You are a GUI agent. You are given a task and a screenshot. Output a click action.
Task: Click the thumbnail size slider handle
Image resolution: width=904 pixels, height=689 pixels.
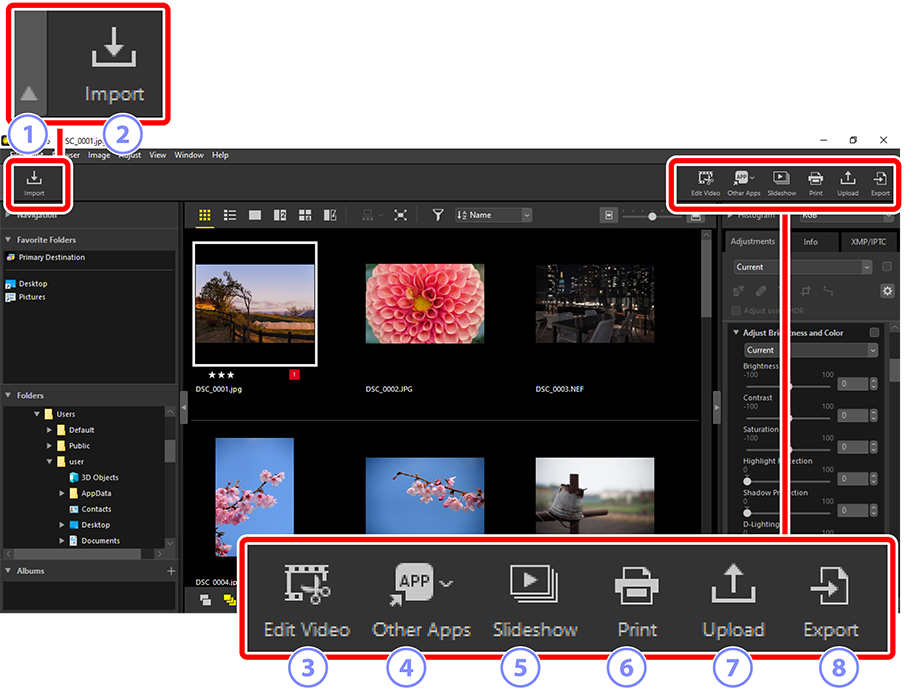pos(652,215)
